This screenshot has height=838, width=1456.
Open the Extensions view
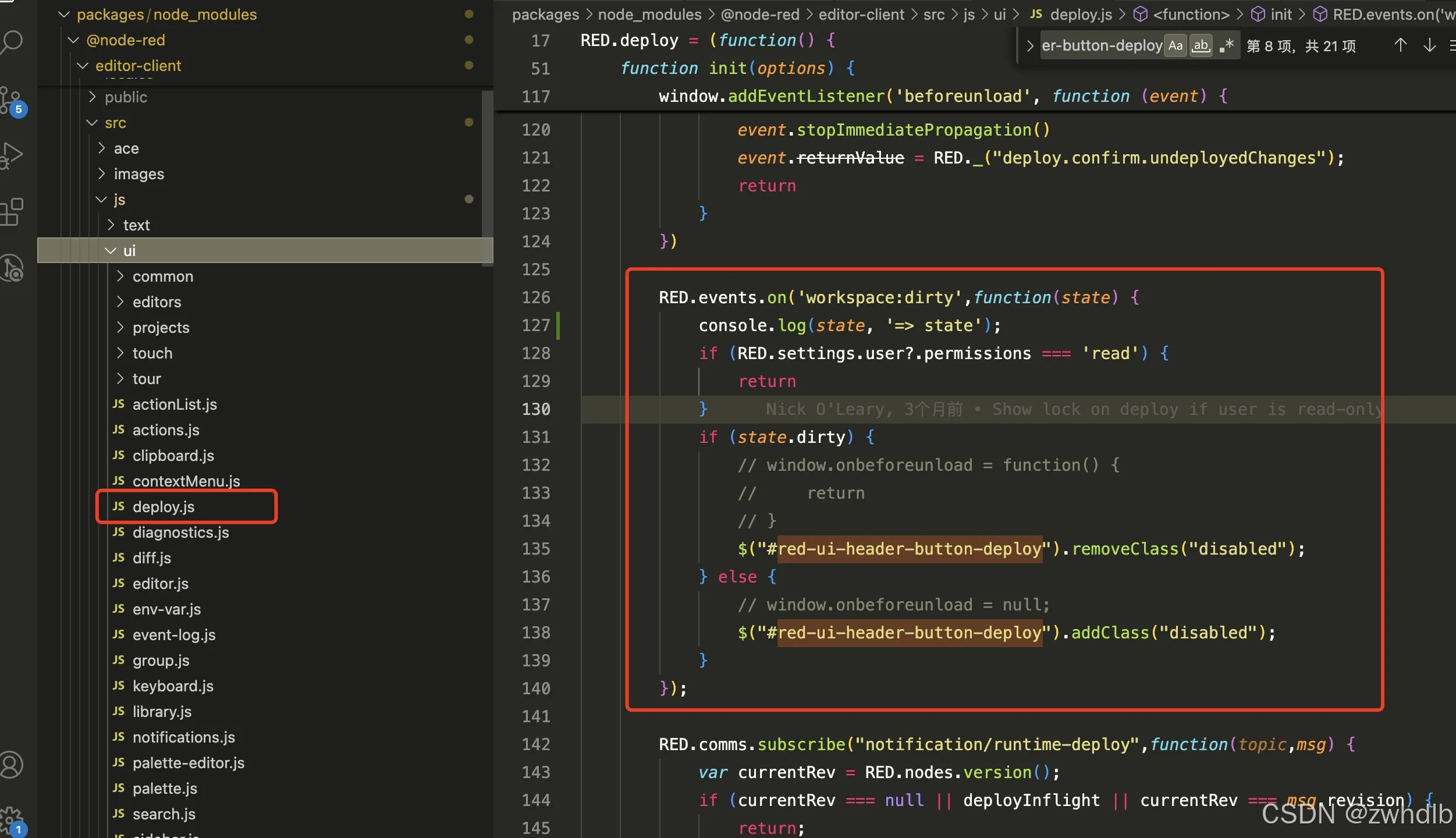[12, 212]
